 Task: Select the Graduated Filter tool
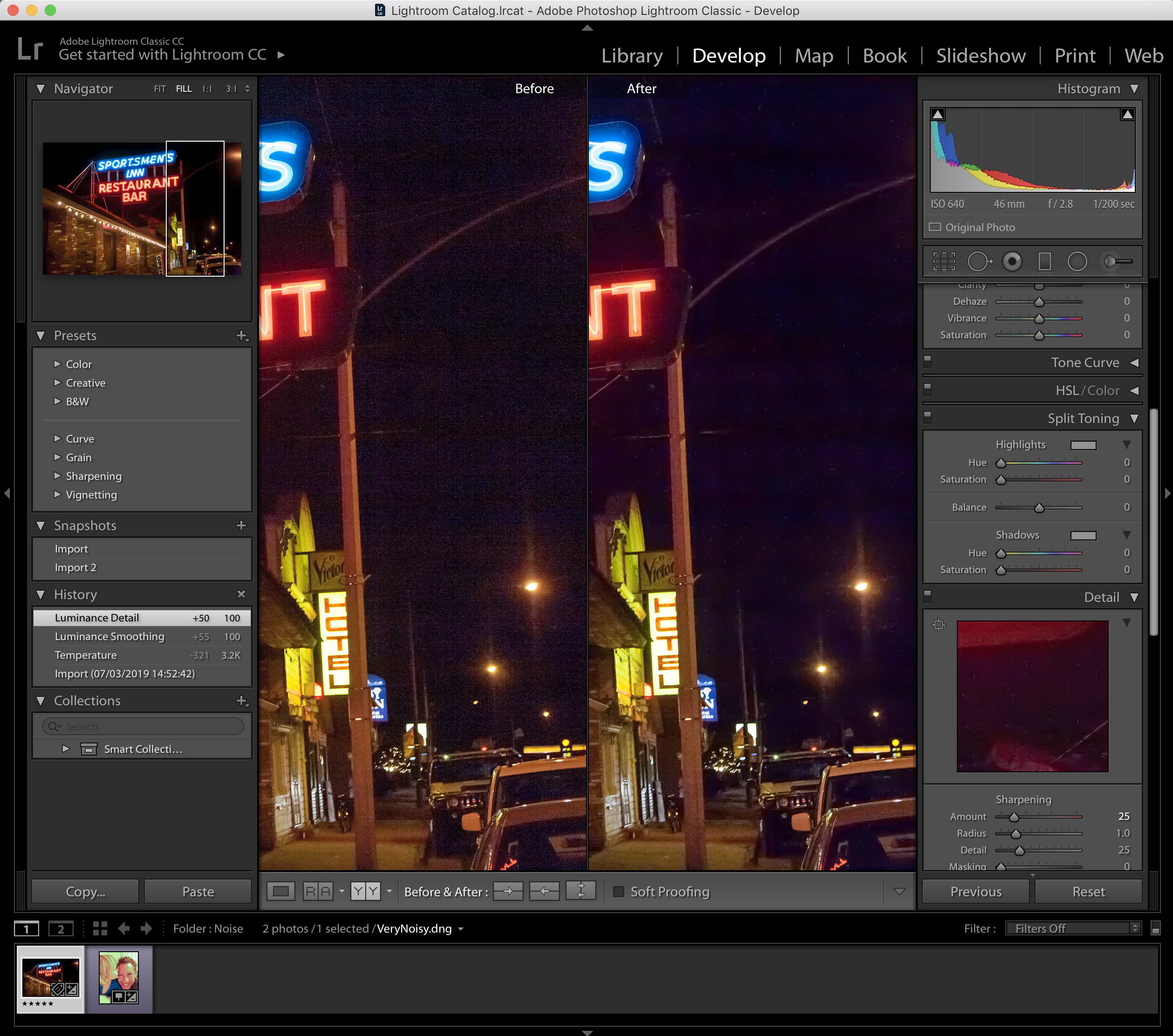pos(1044,262)
